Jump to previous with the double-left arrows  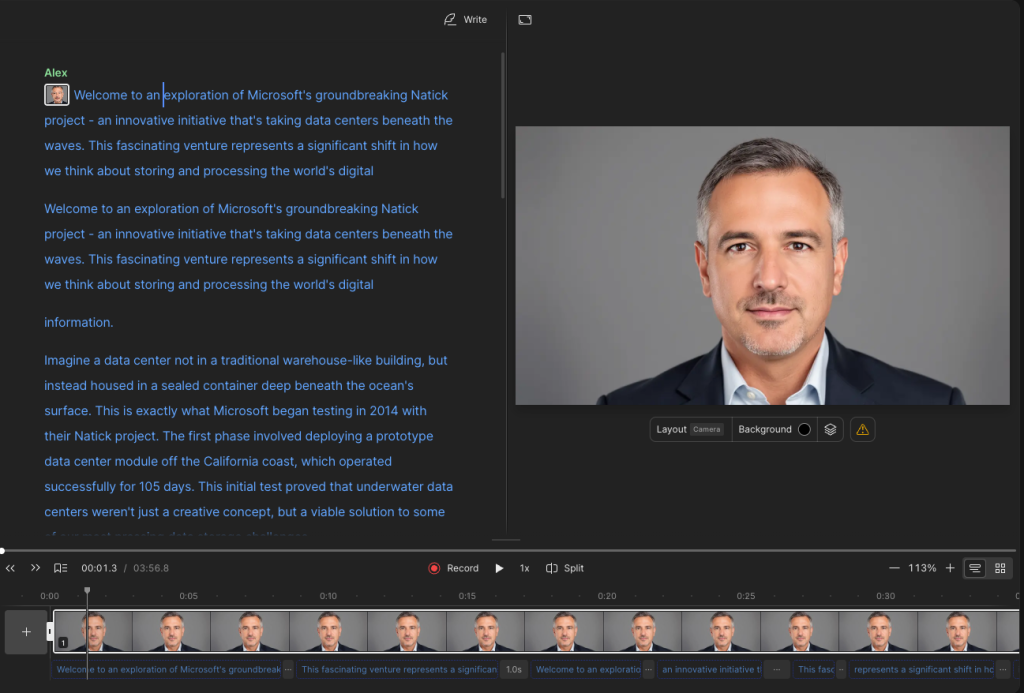(x=11, y=568)
